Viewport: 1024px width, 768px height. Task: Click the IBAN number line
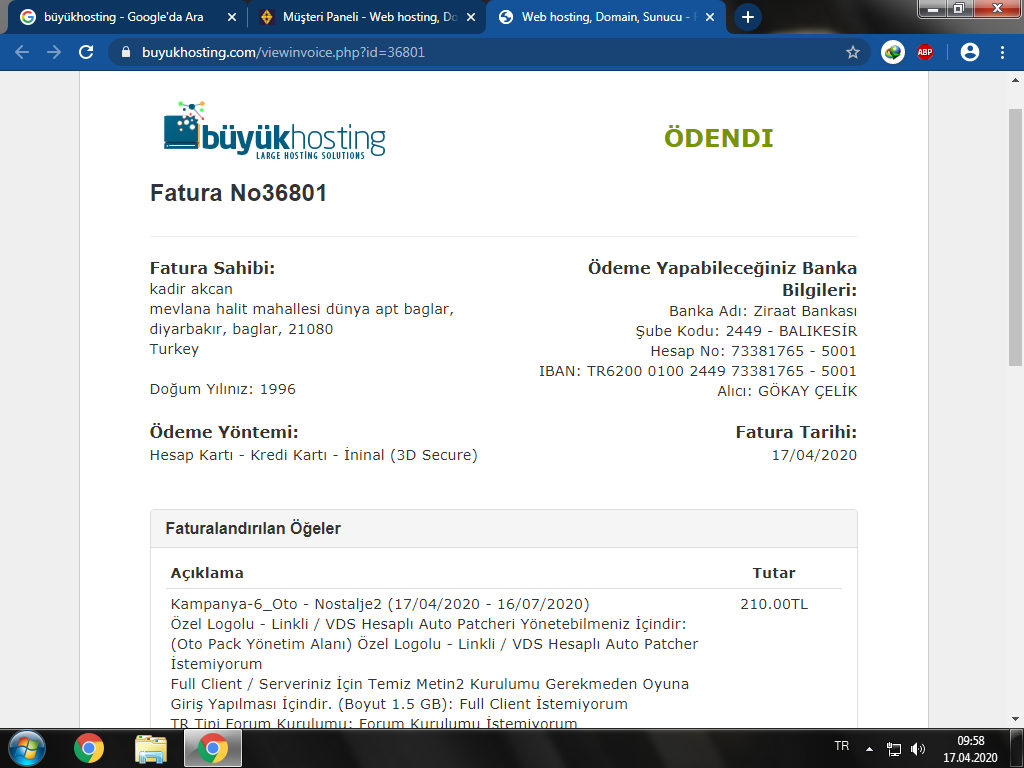coord(697,372)
